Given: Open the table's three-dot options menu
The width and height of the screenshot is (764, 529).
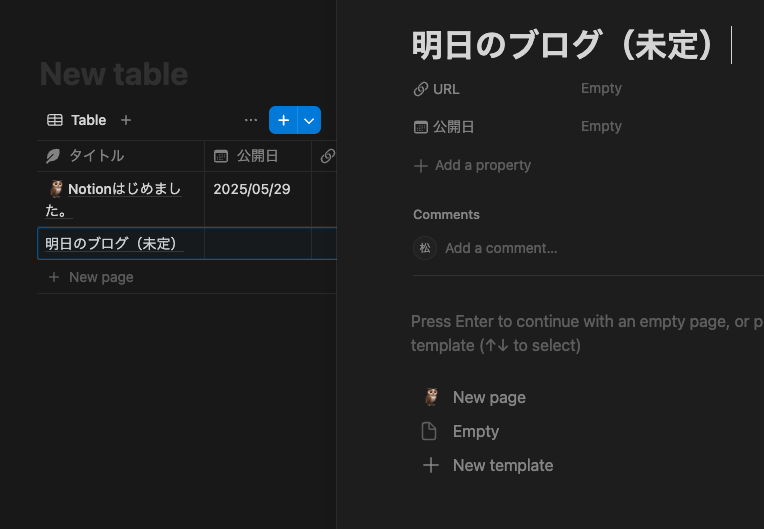Looking at the screenshot, I should (251, 120).
